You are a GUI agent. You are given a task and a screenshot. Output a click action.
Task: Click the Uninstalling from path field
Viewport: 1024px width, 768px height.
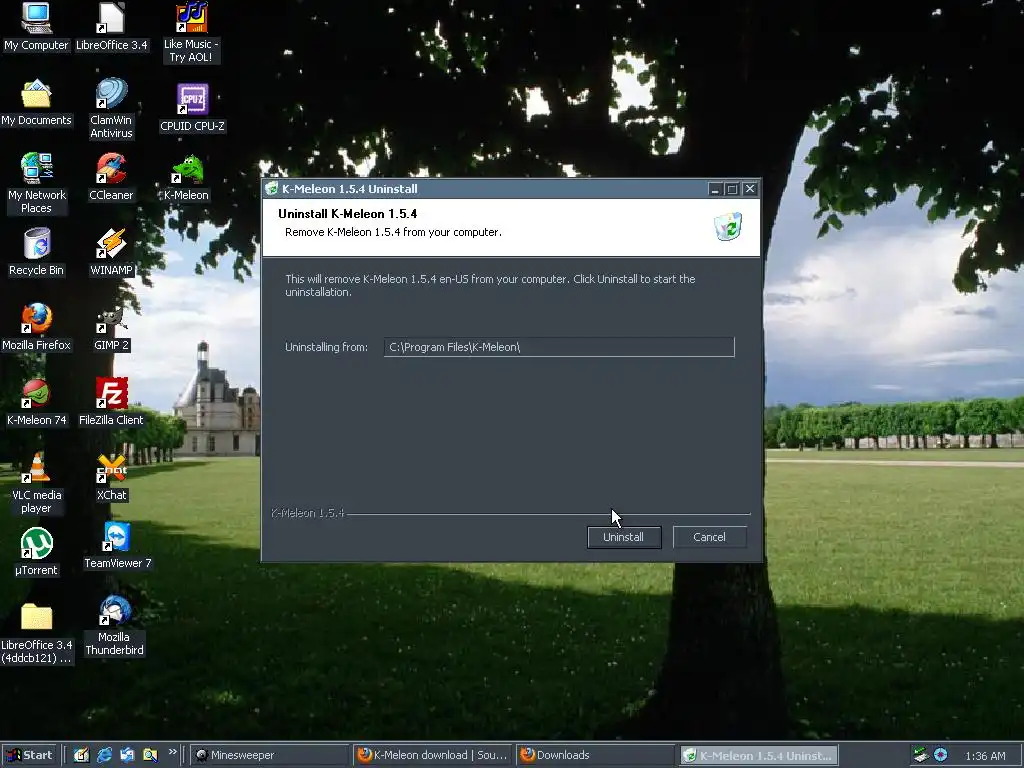pyautogui.click(x=559, y=347)
